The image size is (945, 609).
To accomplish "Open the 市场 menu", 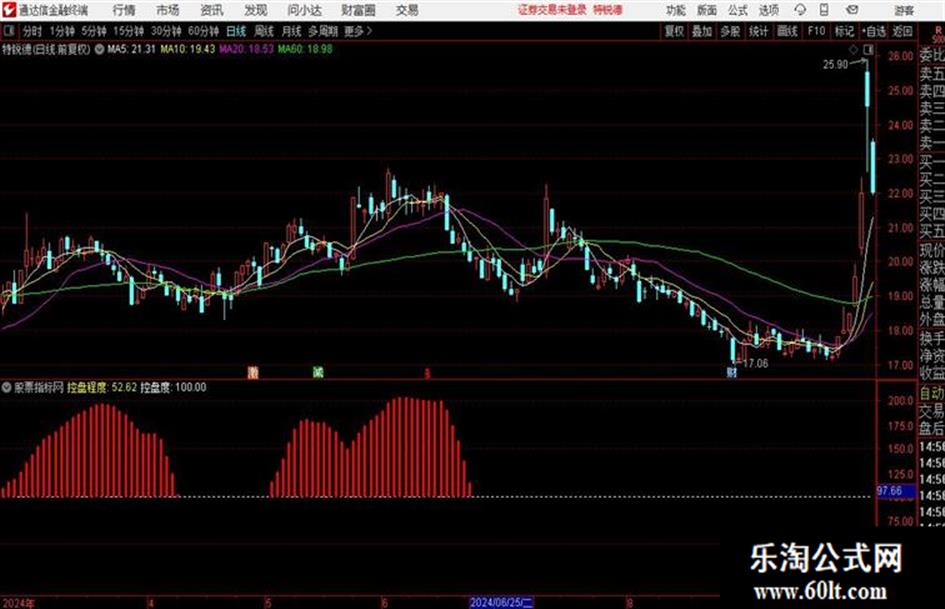I will [x=168, y=10].
